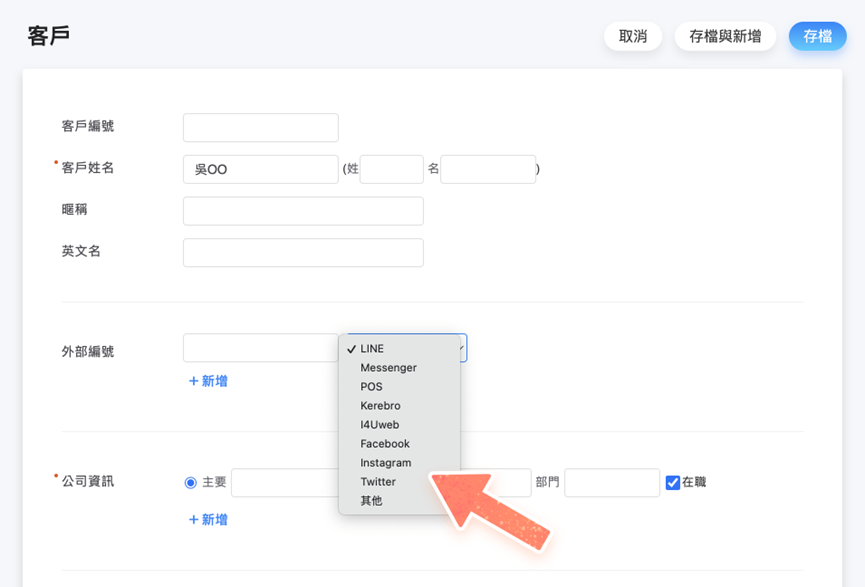The width and height of the screenshot is (865, 587).
Task: Click 新增 link under 公司資訊
Action: (x=208, y=520)
